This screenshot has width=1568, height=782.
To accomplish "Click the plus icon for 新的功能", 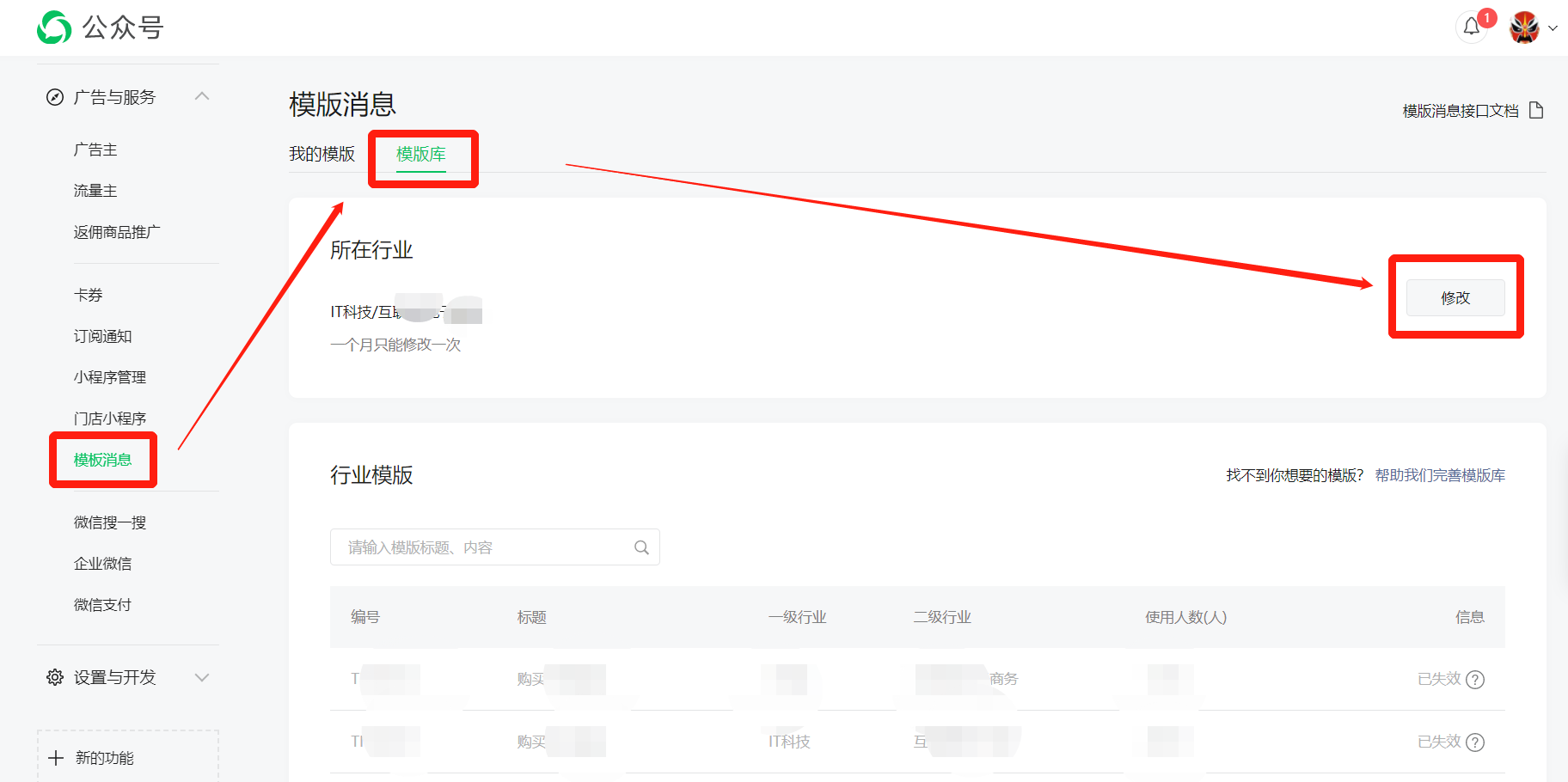I will coord(57,758).
